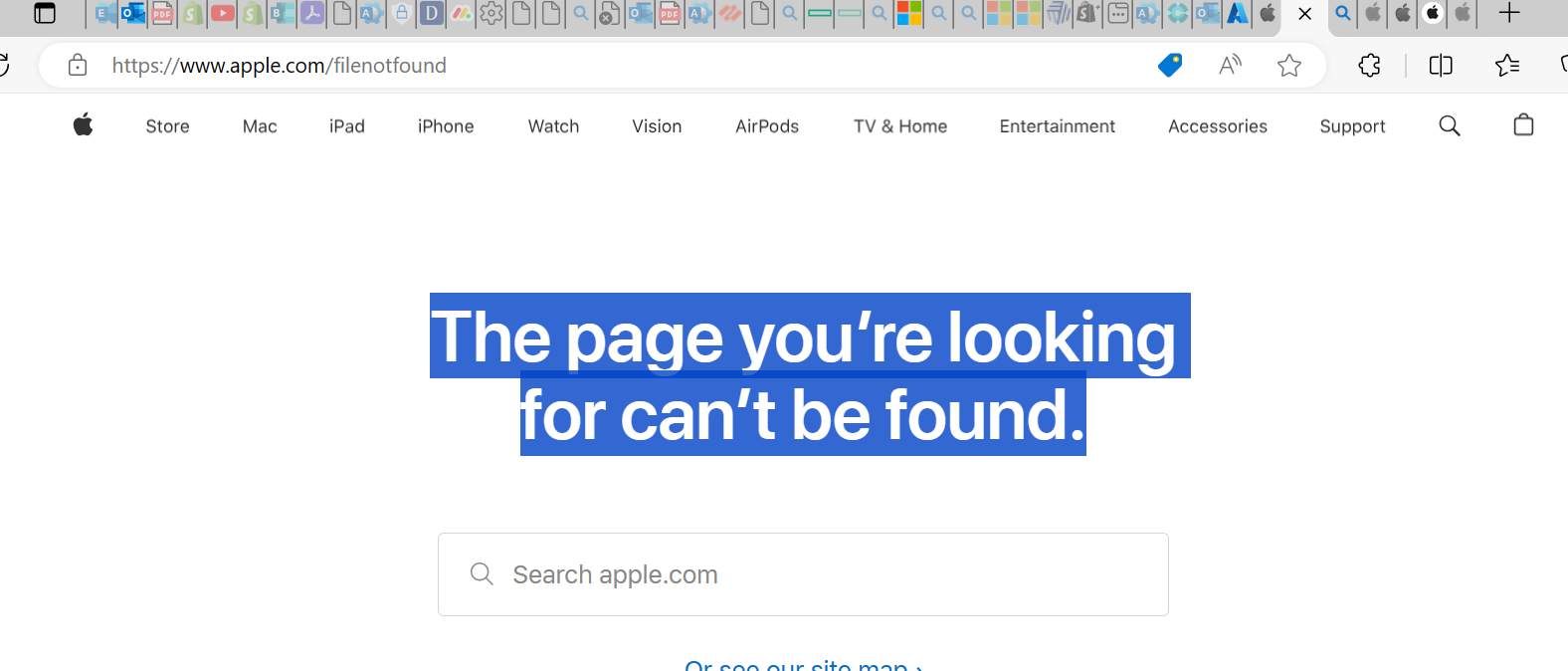Screen dimensions: 1568x671
Task: Open the shopping price tag icon in address bar
Action: click(x=1170, y=66)
